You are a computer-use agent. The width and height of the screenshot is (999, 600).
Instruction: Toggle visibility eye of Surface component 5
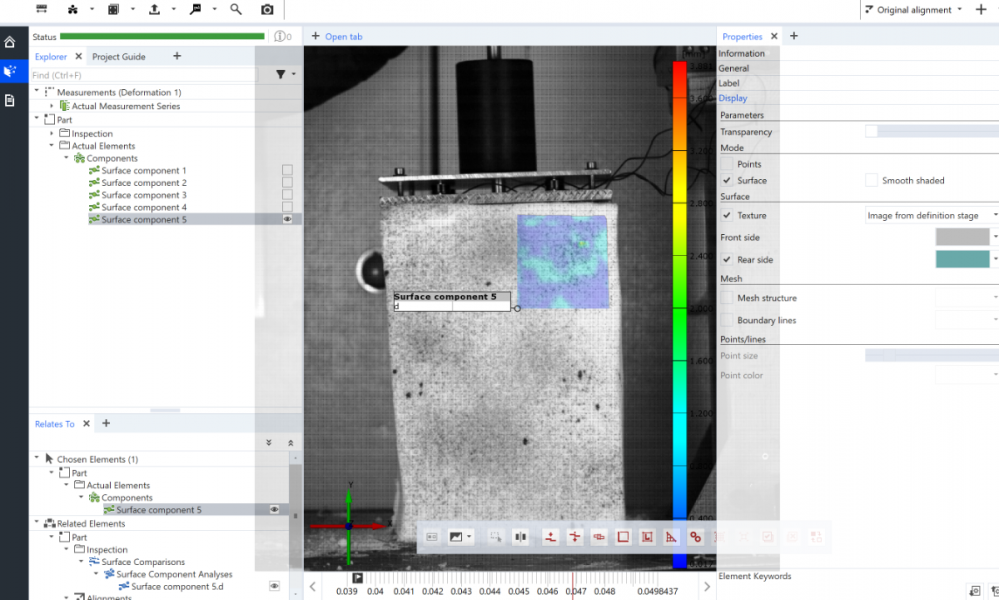(x=288, y=219)
